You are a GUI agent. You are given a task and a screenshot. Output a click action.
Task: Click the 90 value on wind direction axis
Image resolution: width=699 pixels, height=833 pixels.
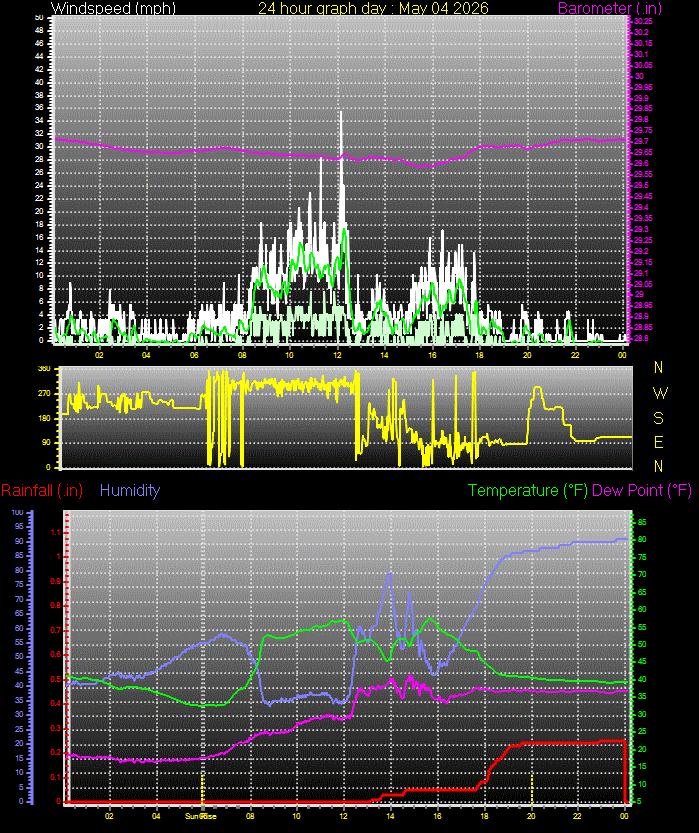pyautogui.click(x=47, y=442)
